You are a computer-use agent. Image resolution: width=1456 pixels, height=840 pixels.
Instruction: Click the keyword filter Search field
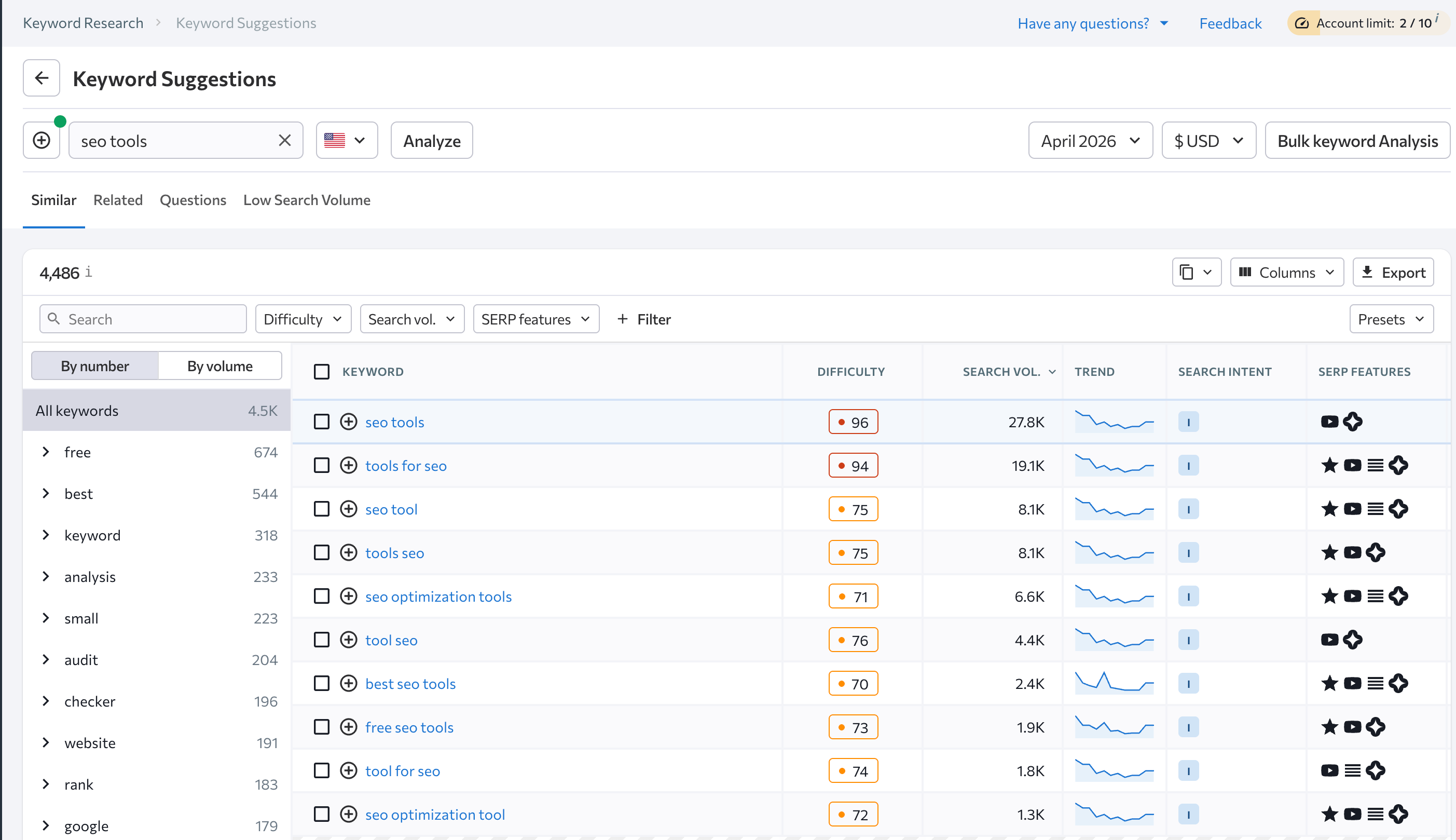tap(143, 319)
